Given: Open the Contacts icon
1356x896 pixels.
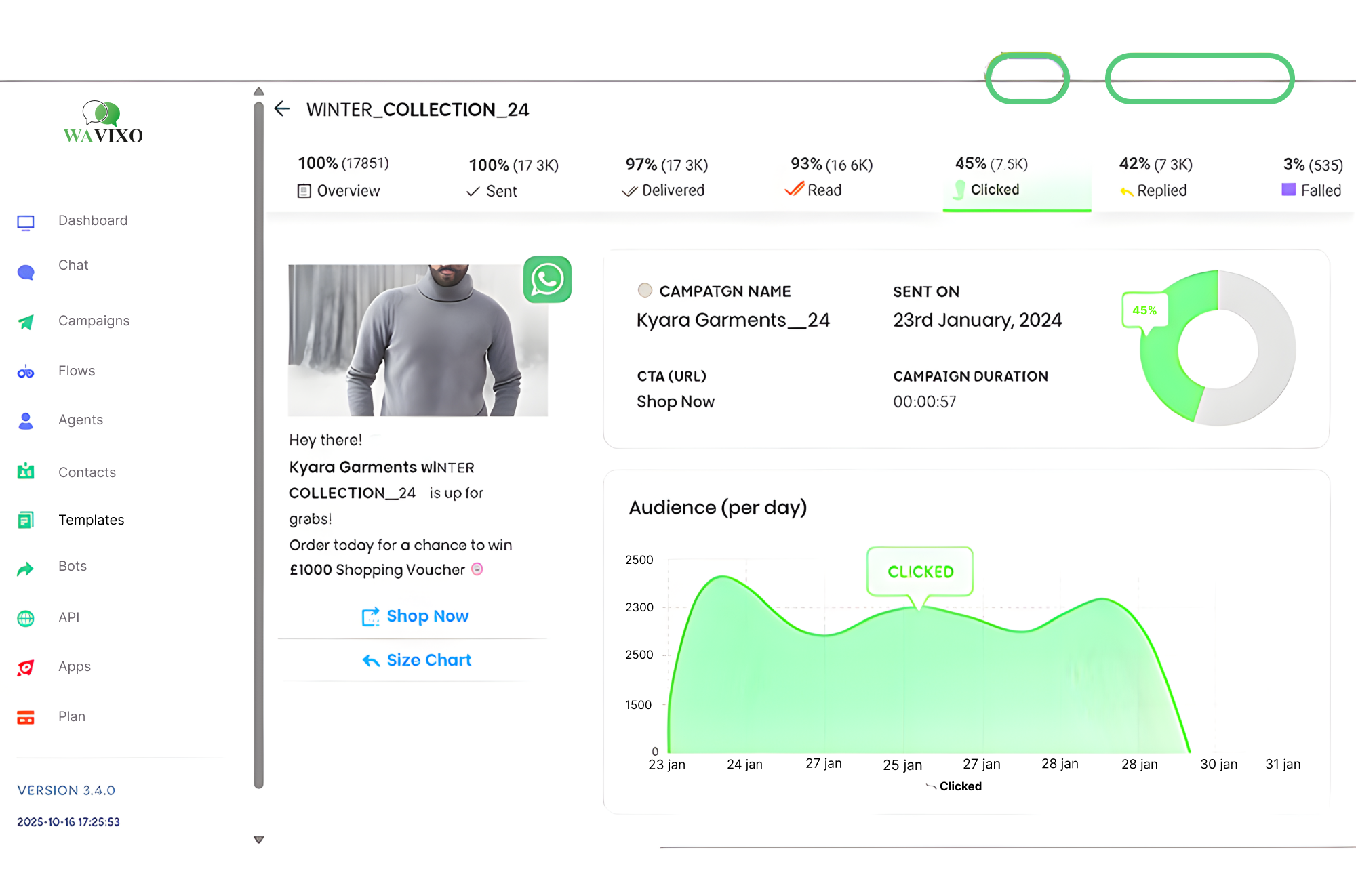Looking at the screenshot, I should point(26,471).
